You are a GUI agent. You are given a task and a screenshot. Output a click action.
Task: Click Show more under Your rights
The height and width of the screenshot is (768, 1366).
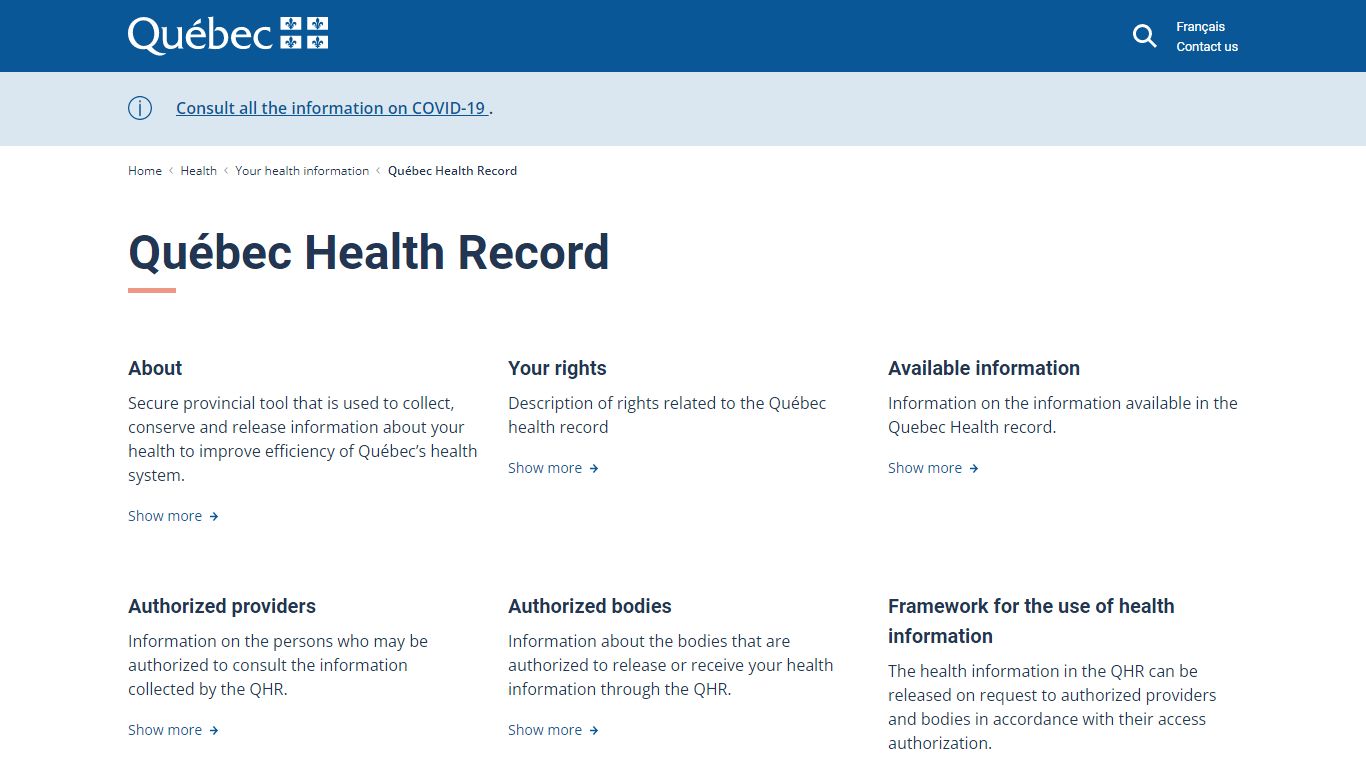[553, 468]
